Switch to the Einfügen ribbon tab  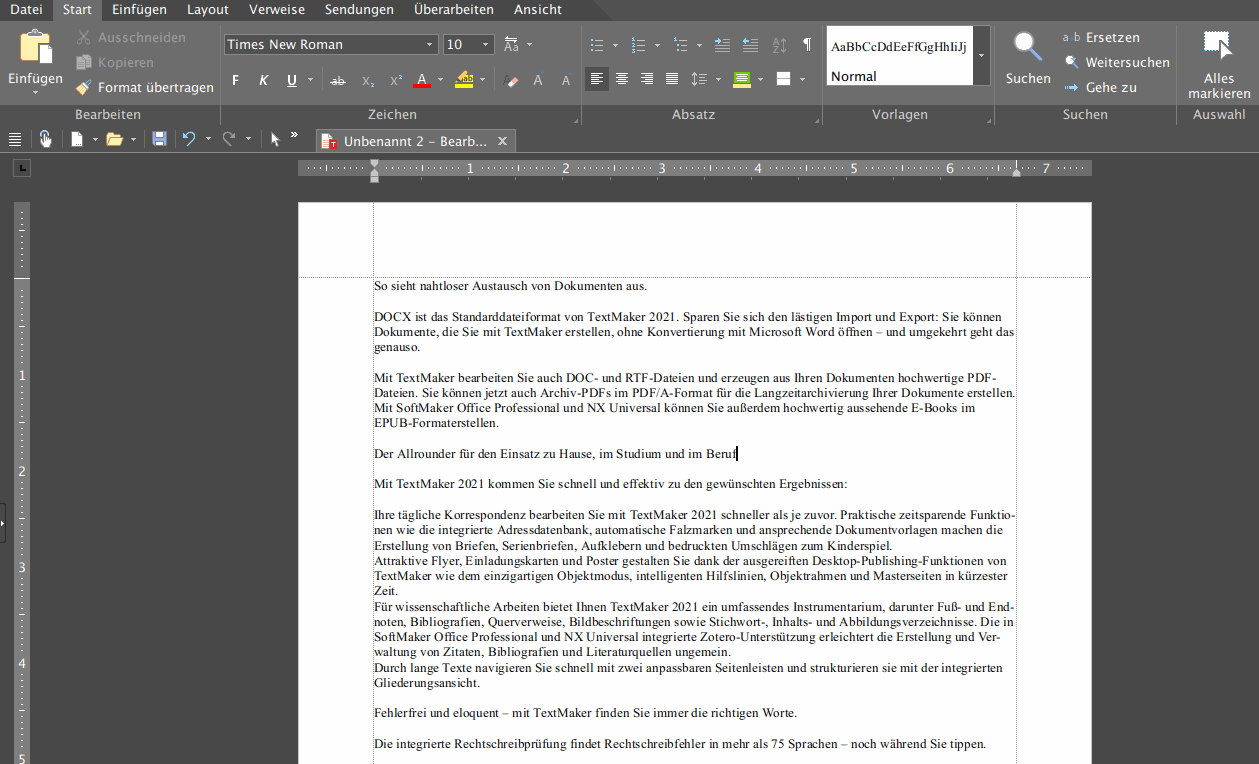[139, 10]
